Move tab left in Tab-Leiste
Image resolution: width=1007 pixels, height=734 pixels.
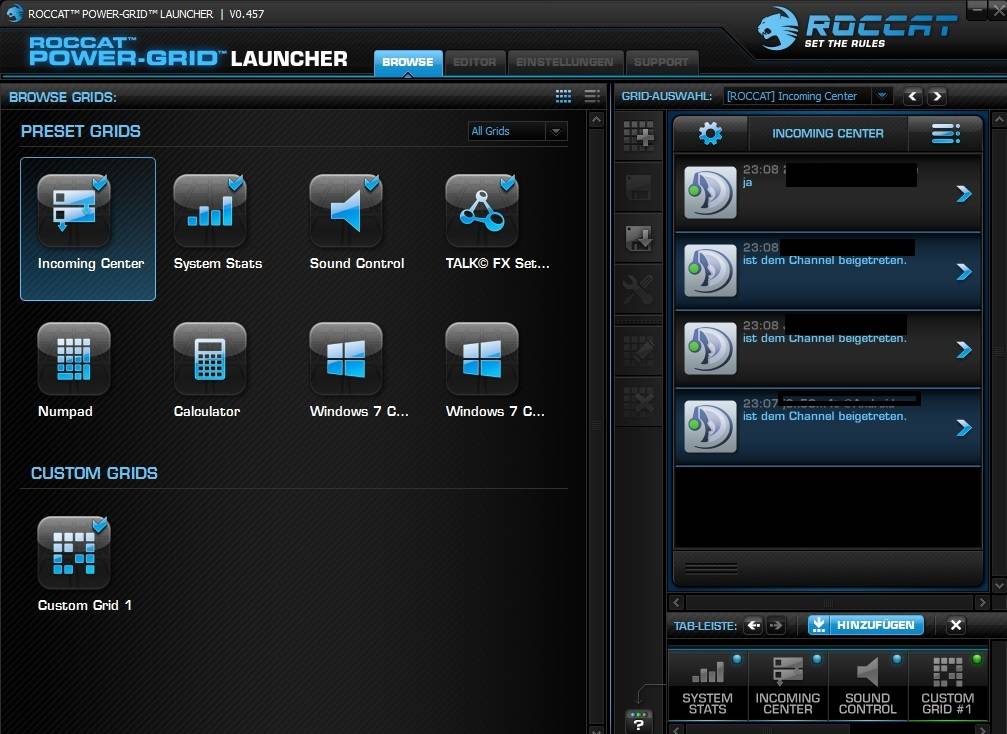tap(754, 625)
